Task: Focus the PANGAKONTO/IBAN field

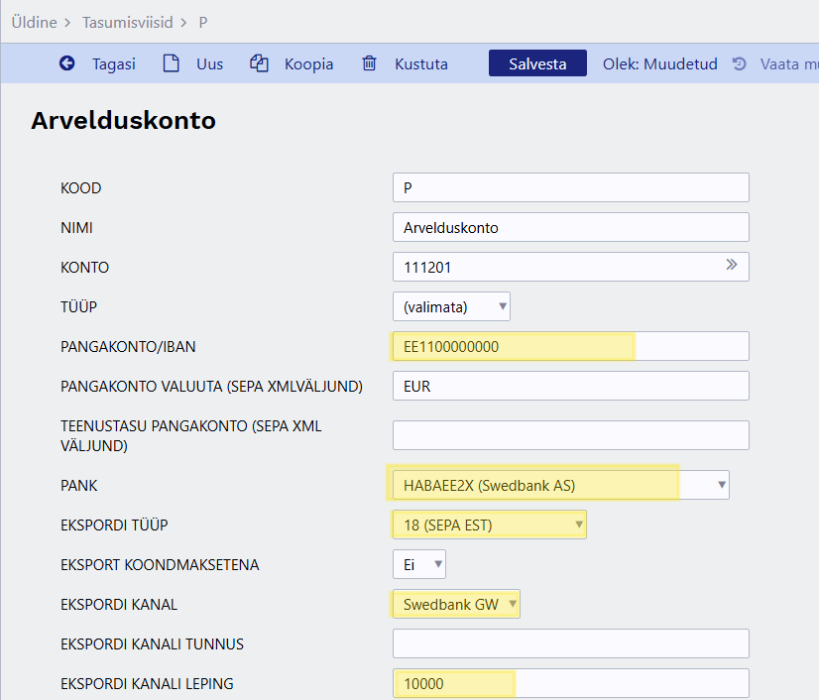Action: click(x=570, y=346)
